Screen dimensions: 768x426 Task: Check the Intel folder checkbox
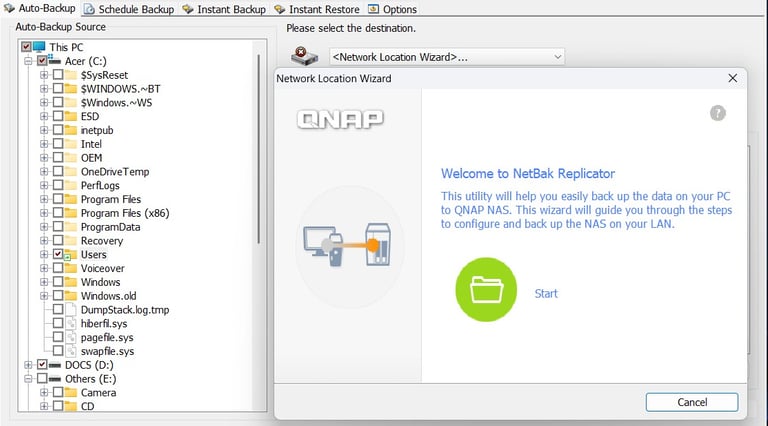coord(58,144)
